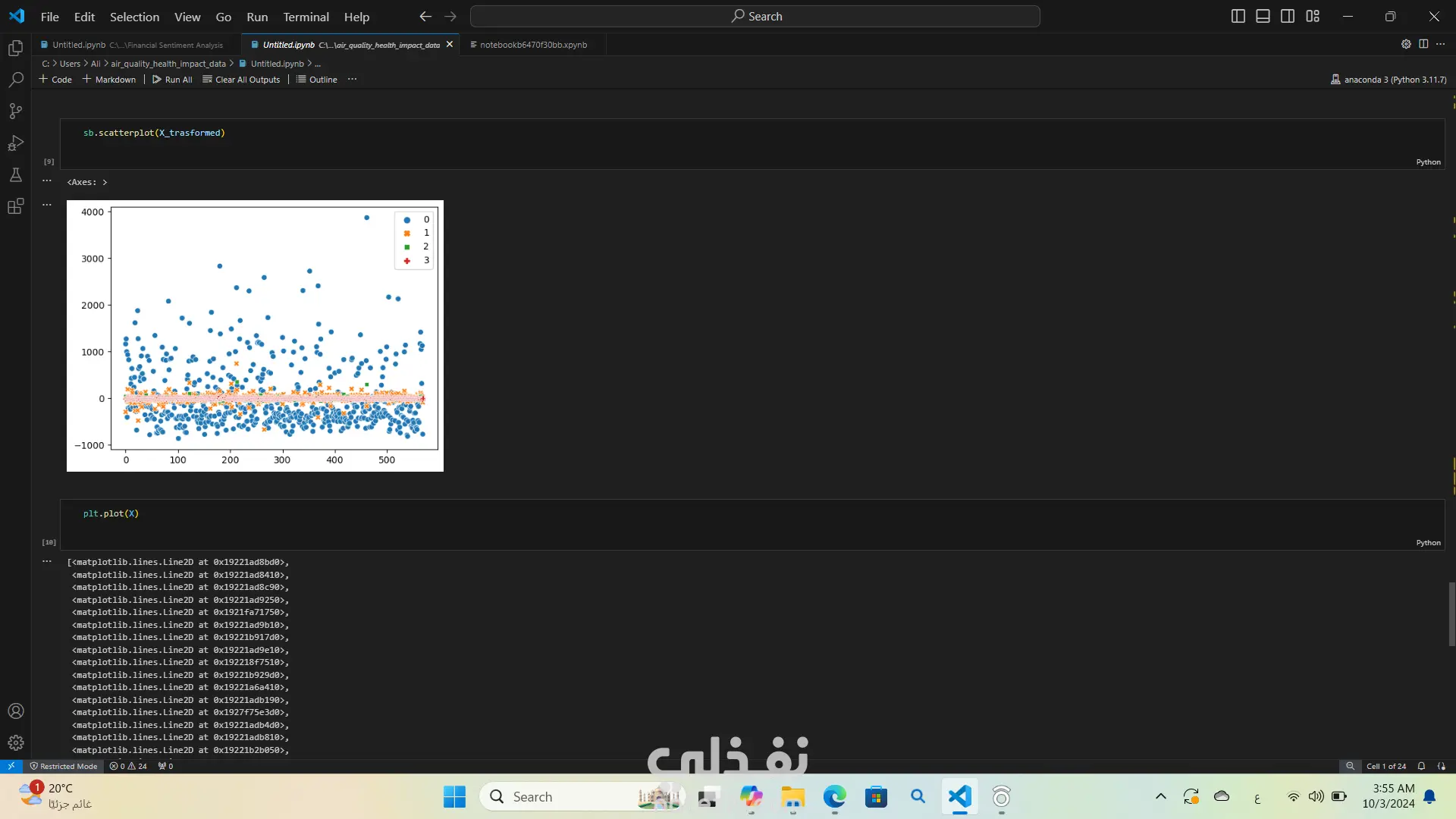Select the anaconda 3 Python kernel picker
The image size is (1456, 819).
coord(1388,80)
